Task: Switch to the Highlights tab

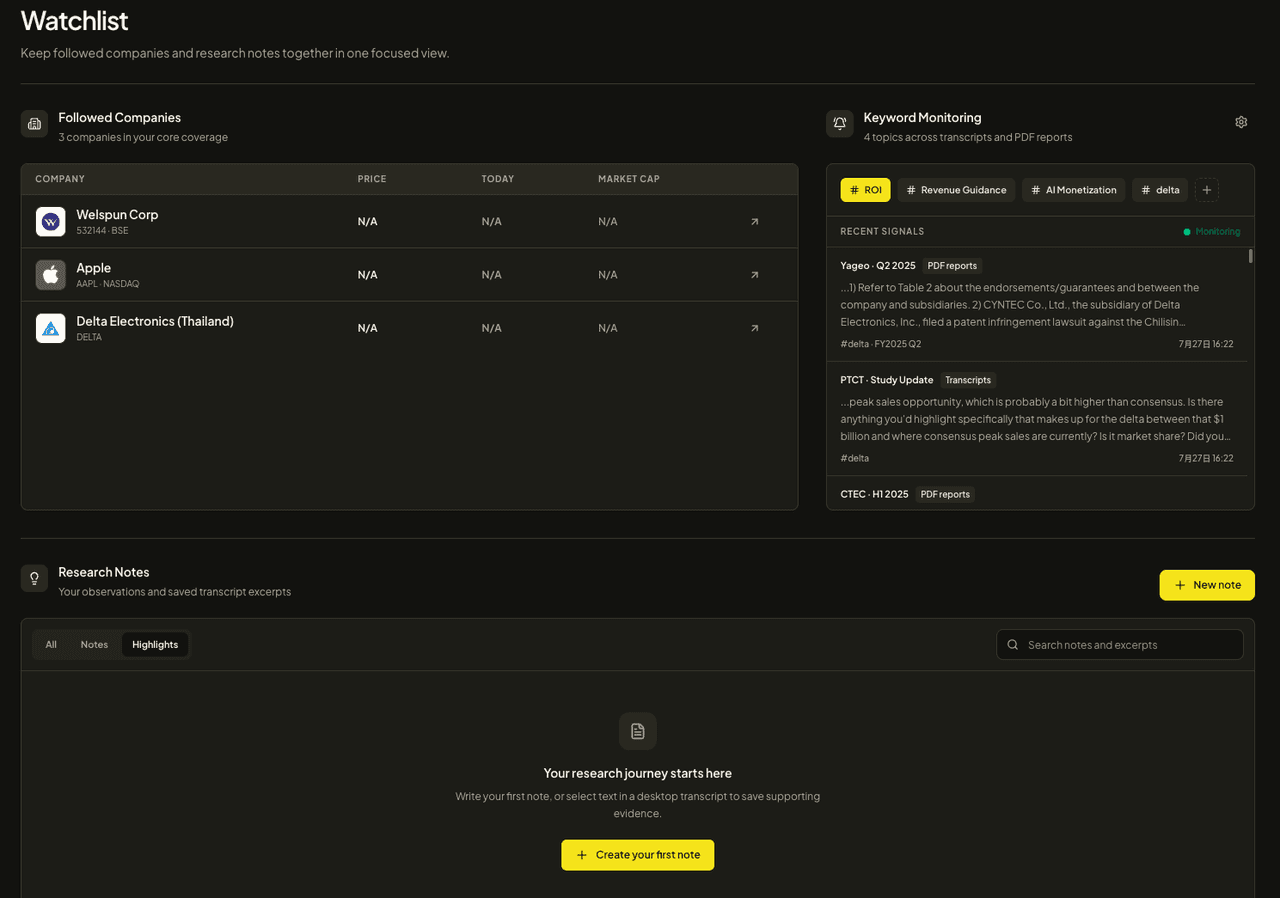Action: [155, 645]
